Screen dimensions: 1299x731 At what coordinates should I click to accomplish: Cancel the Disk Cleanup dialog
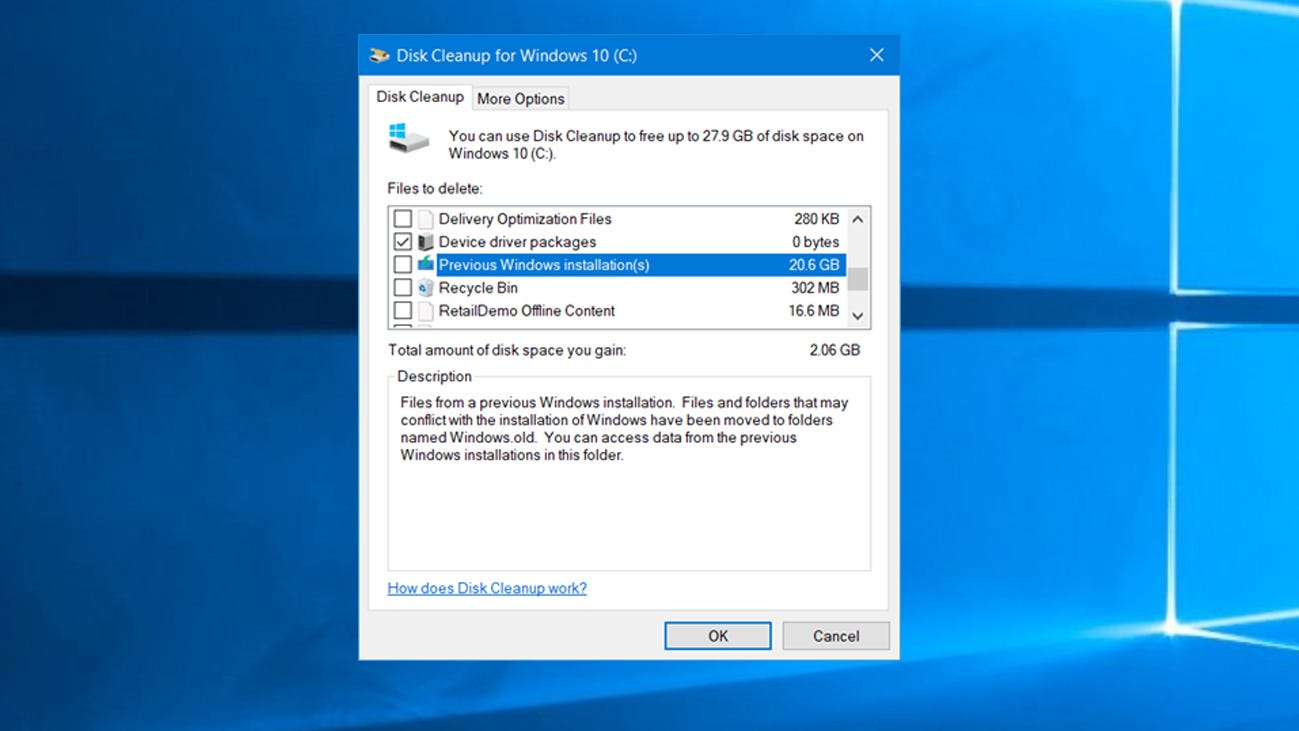tap(835, 636)
